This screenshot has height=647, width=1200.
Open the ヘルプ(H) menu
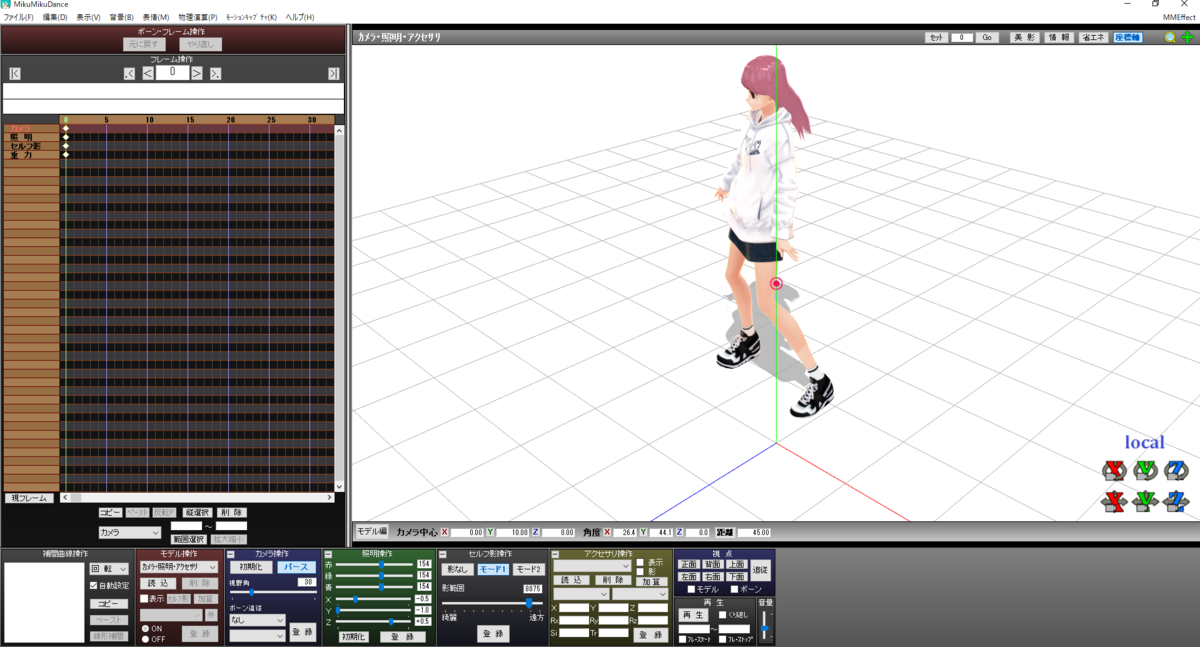click(x=299, y=17)
